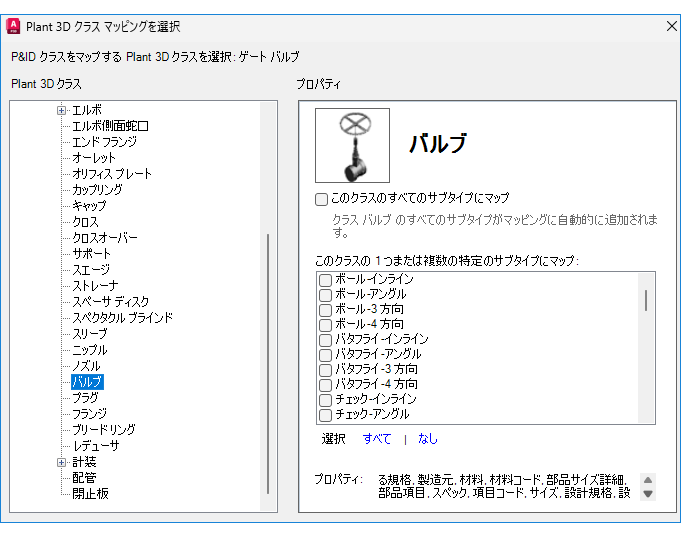The image size is (681, 537).
Task: Select ノズル in the class tree
Action: [x=86, y=366]
